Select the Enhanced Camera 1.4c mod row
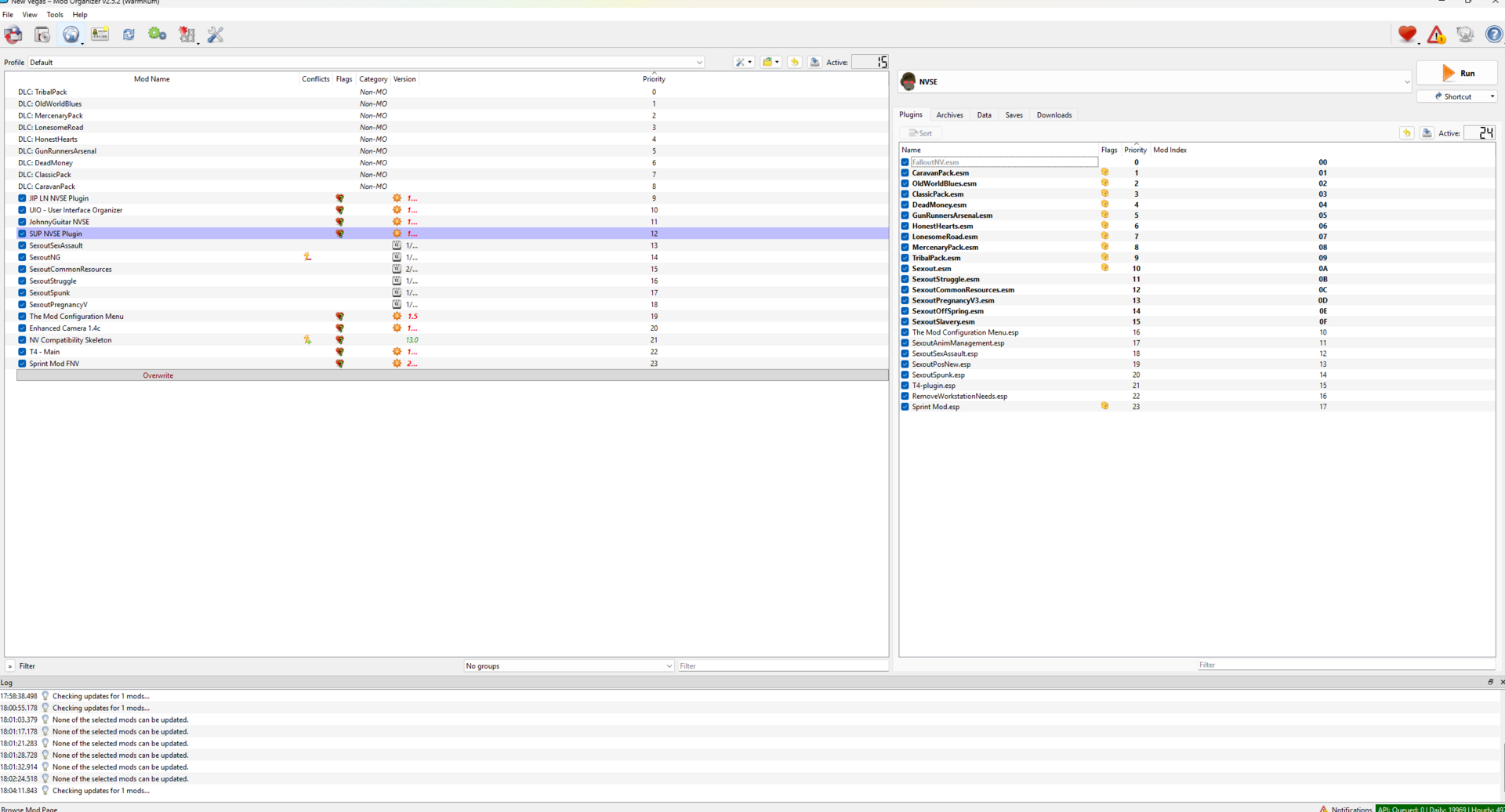This screenshot has width=1505, height=812. (x=447, y=328)
